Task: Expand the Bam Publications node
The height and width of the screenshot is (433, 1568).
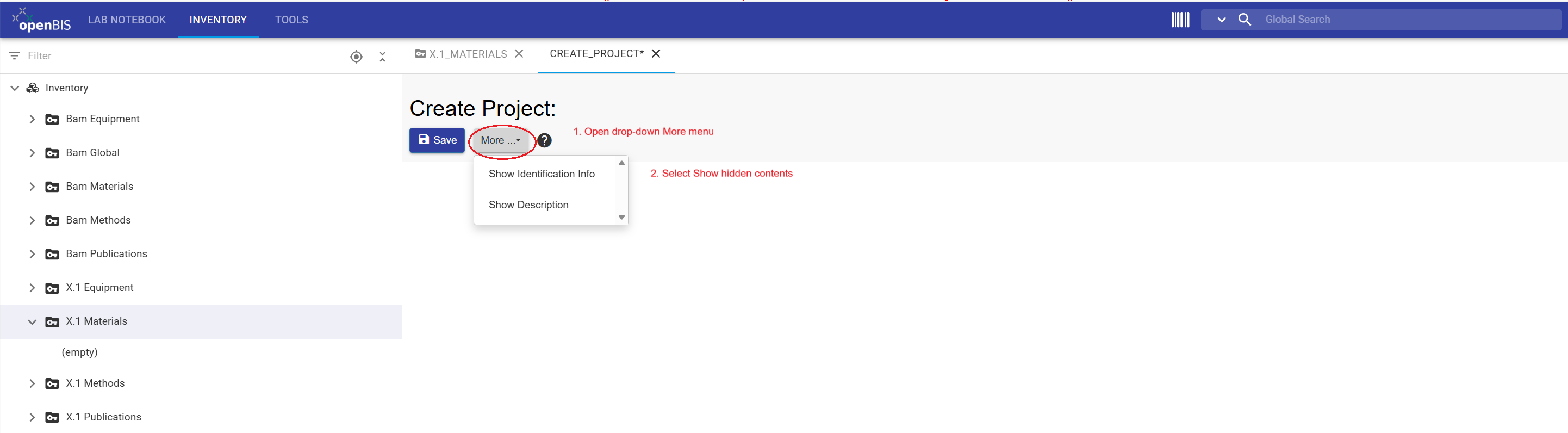Action: 32,254
